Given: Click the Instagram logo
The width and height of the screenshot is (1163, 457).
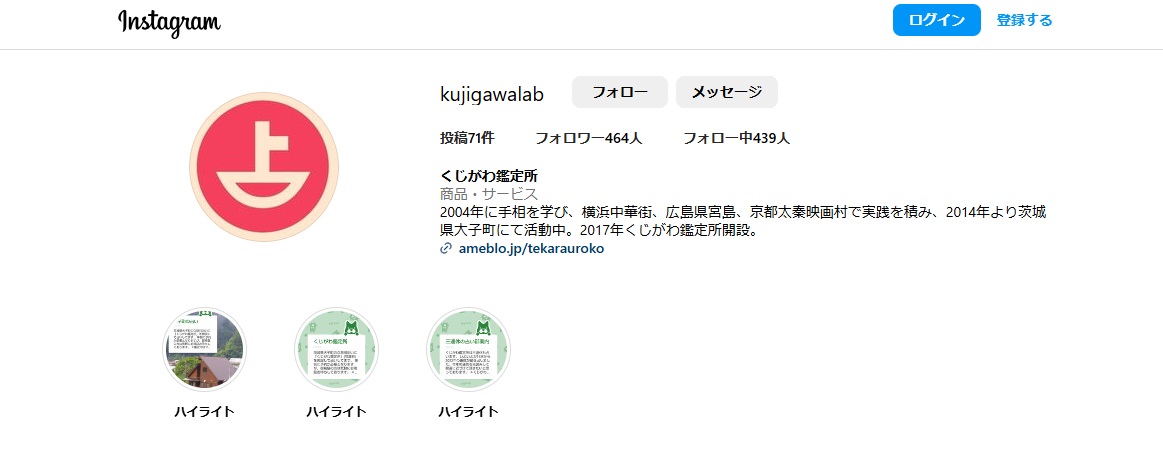Looking at the screenshot, I should point(169,22).
